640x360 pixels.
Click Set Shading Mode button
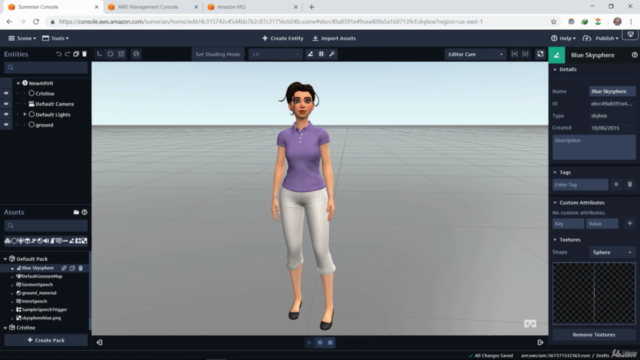tap(218, 54)
